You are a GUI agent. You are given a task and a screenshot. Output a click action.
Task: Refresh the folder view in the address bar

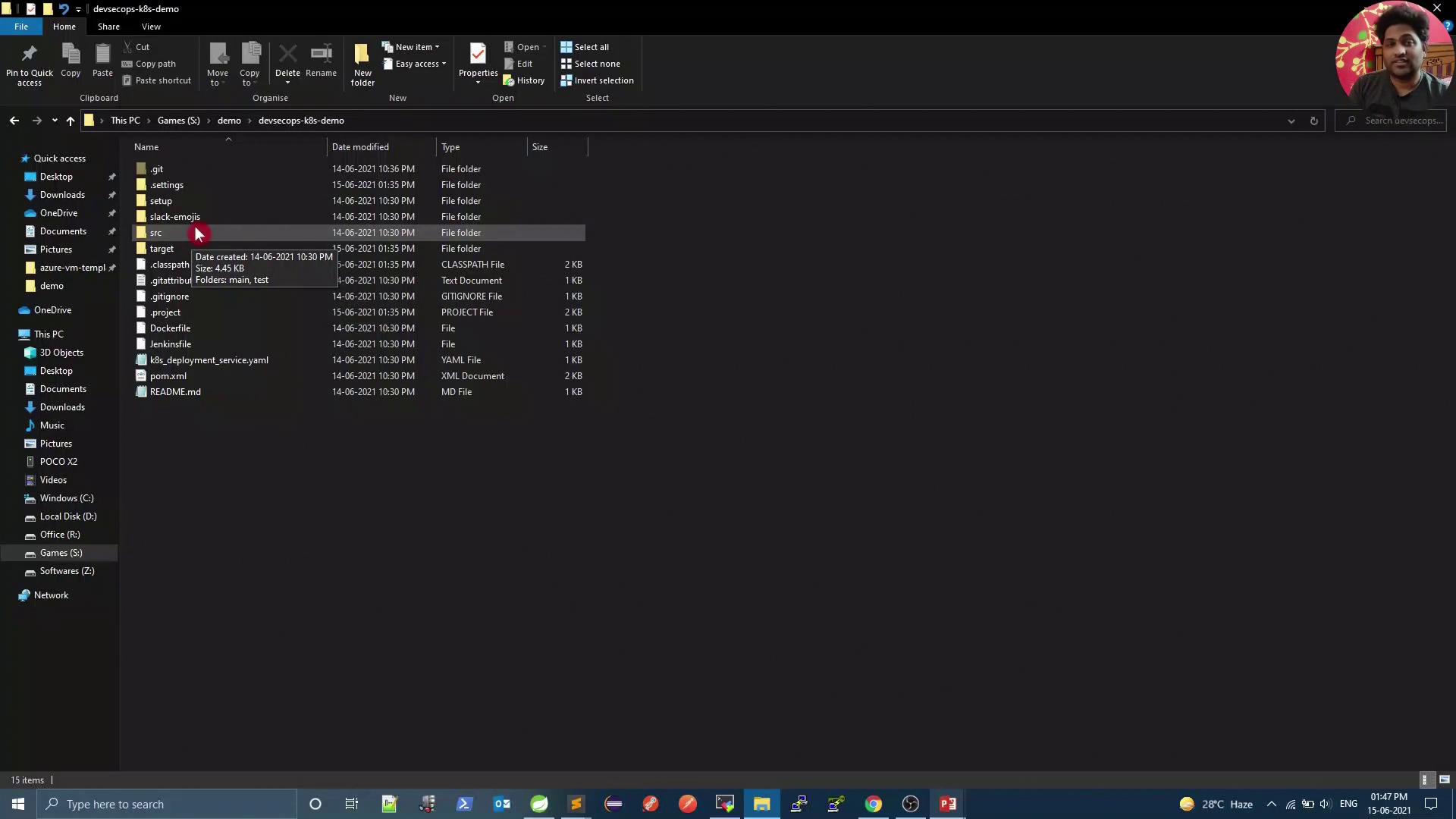(1313, 121)
